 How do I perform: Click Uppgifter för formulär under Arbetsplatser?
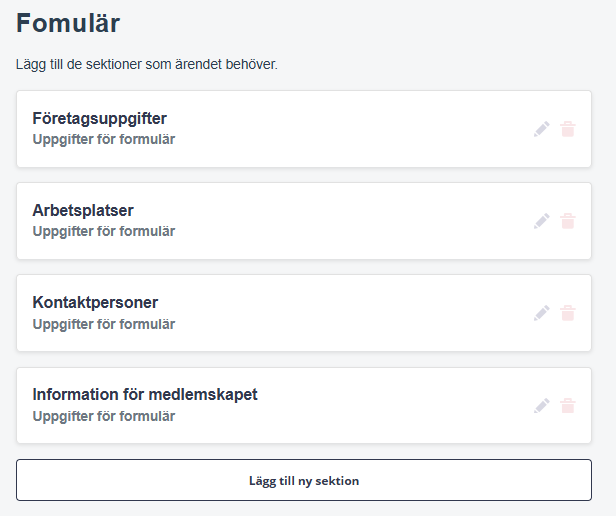[104, 231]
